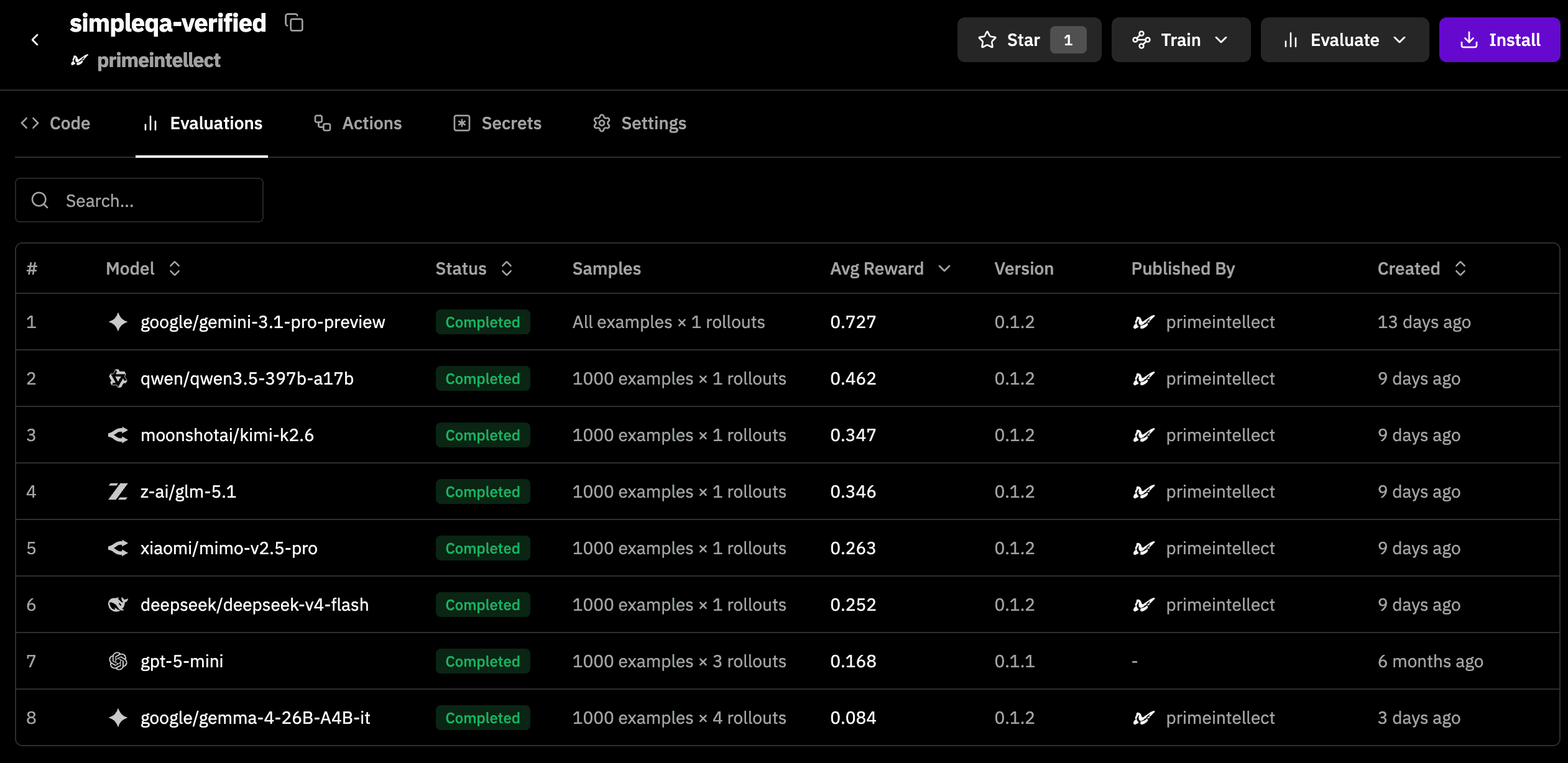Click the sparkle icon beside google/gemma-4-26B-A4B-it

(x=118, y=718)
